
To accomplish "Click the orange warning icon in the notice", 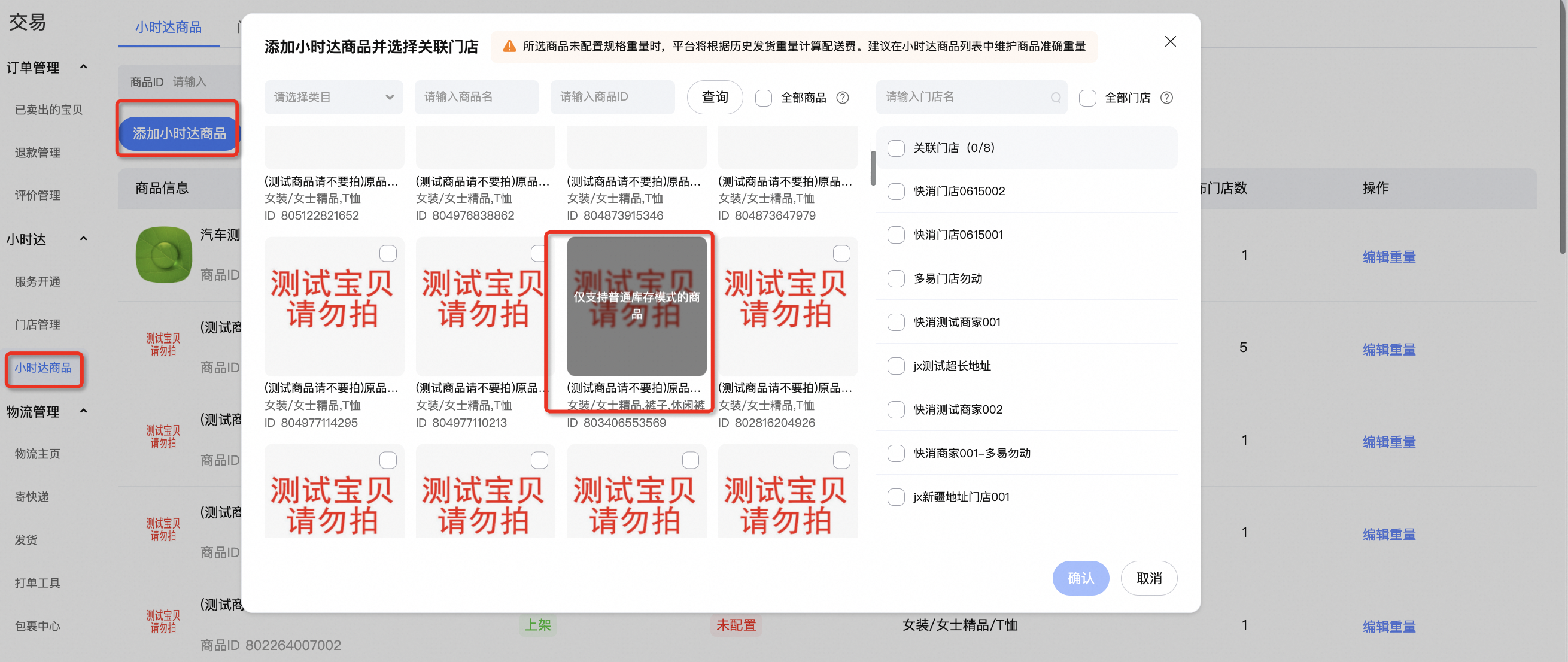I will pyautogui.click(x=509, y=46).
